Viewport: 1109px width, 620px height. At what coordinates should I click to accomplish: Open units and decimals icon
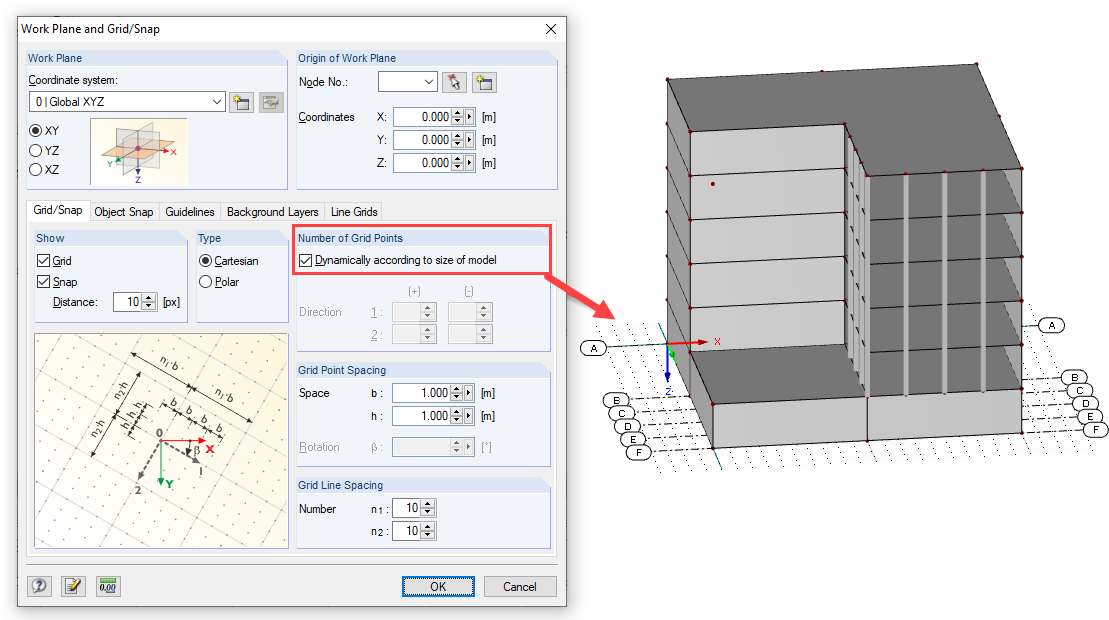point(108,586)
